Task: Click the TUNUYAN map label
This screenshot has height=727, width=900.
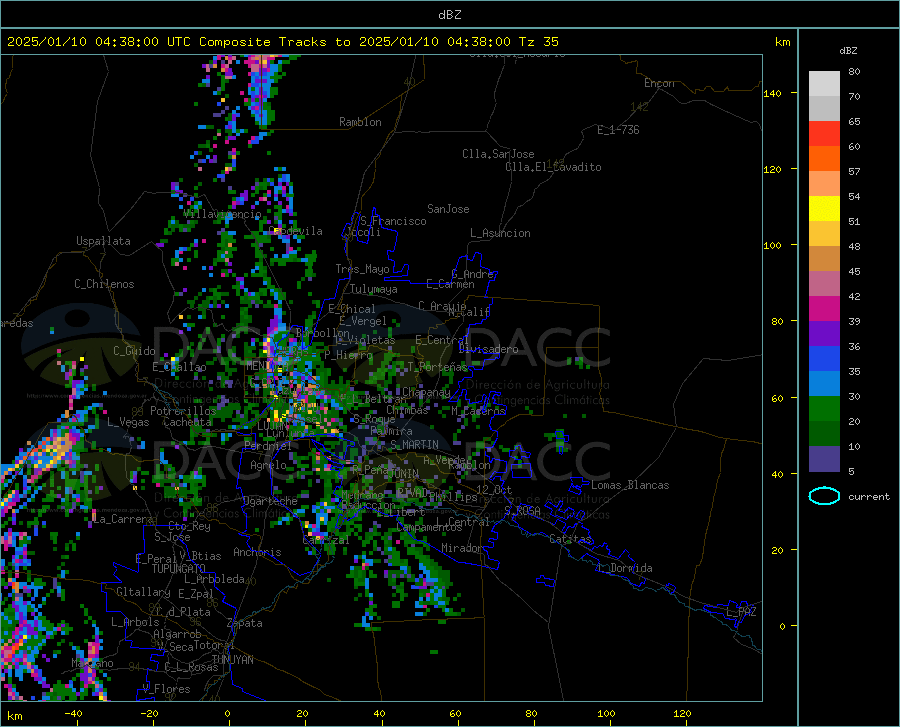Action: pyautogui.click(x=232, y=660)
